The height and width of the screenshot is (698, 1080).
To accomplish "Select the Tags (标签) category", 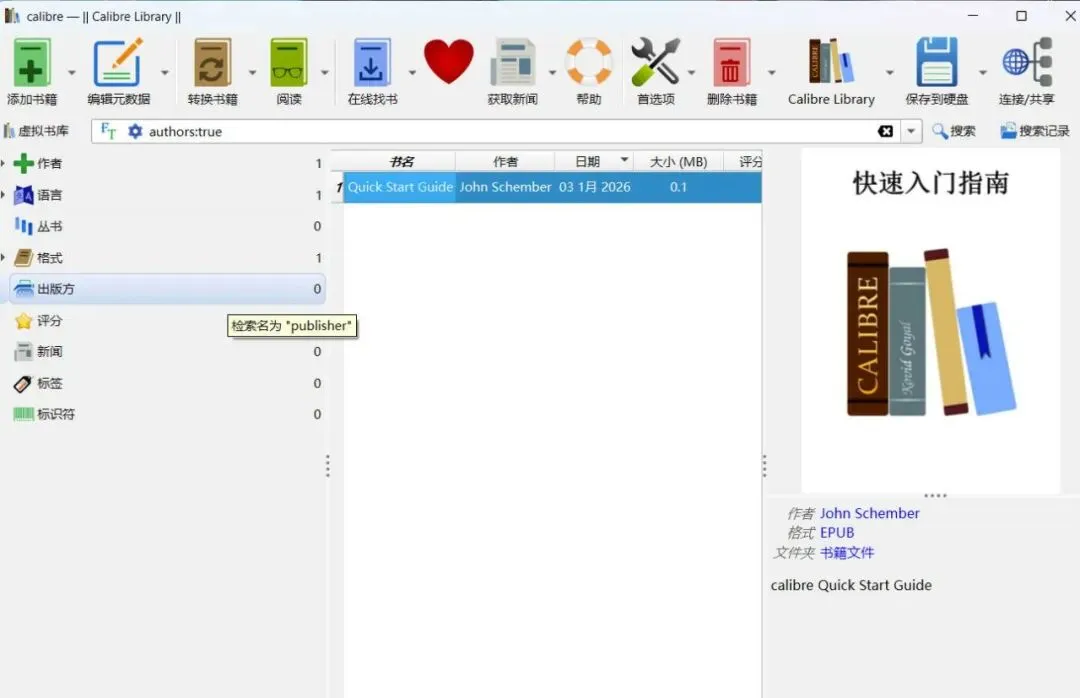I will (x=167, y=383).
